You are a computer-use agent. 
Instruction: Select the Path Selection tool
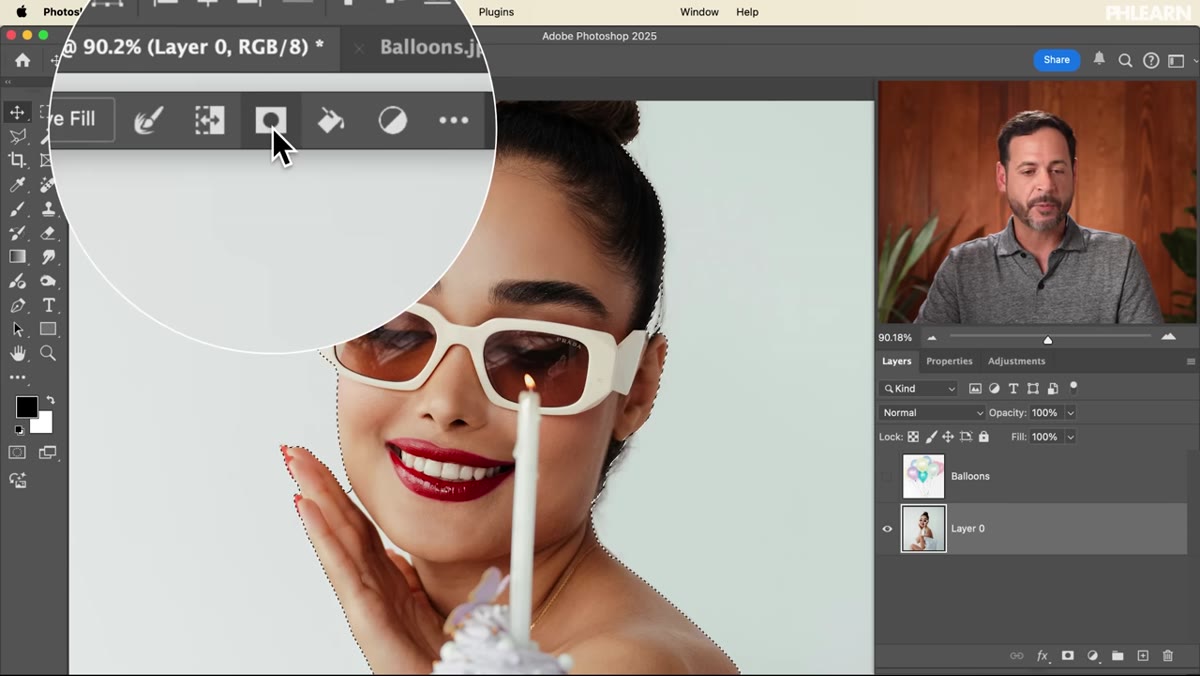(17, 329)
